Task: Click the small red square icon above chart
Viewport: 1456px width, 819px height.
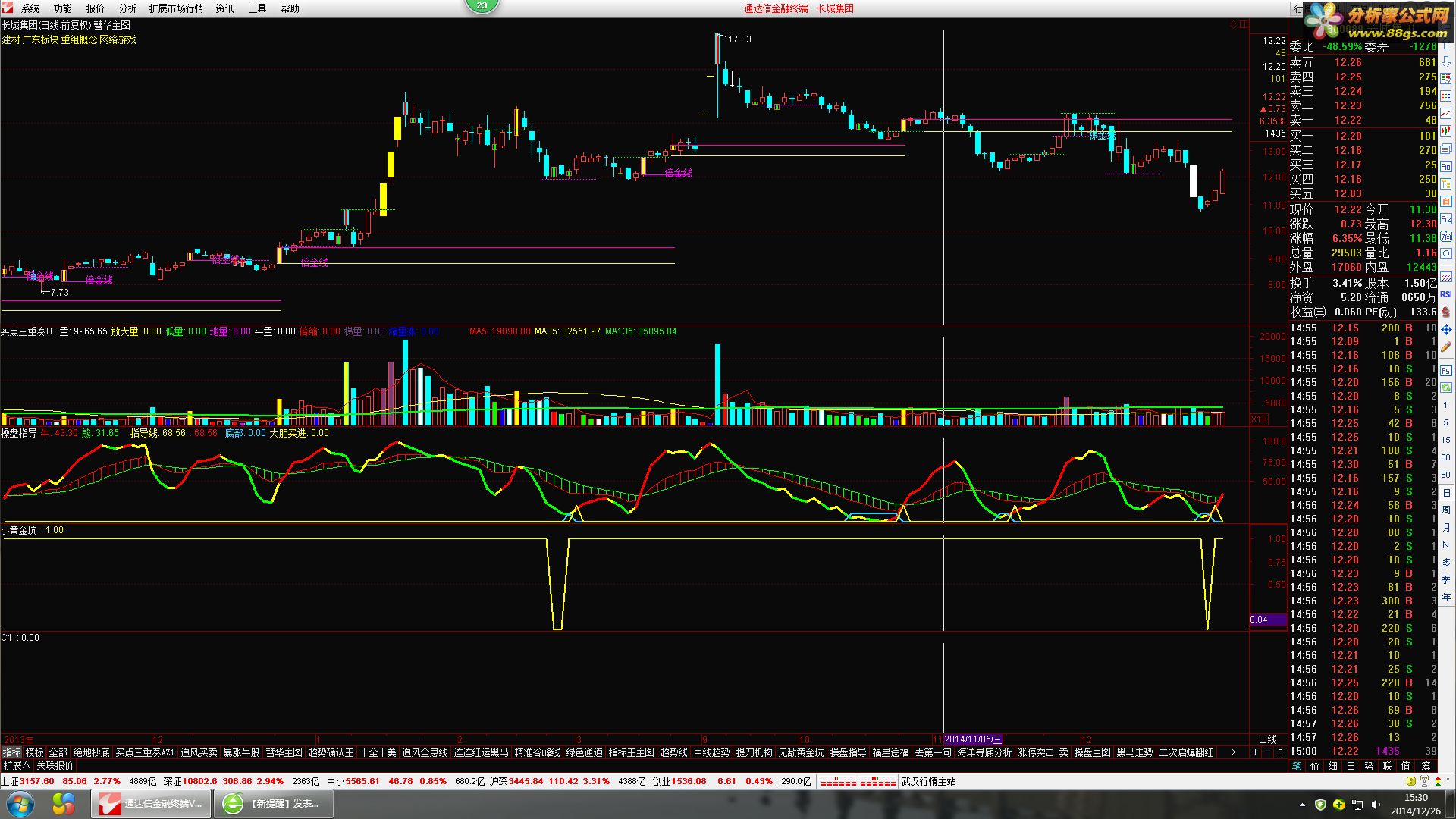Action: tap(1244, 24)
